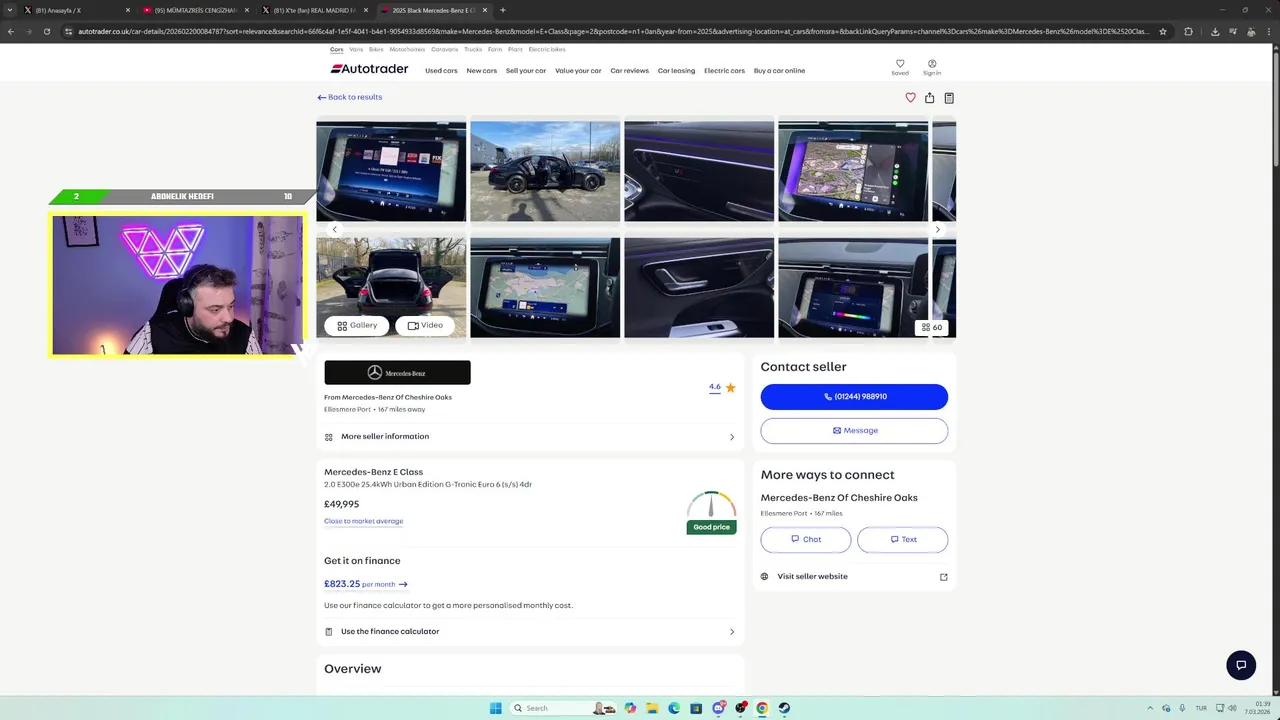Go Back to results
This screenshot has width=1280, height=720.
(350, 97)
